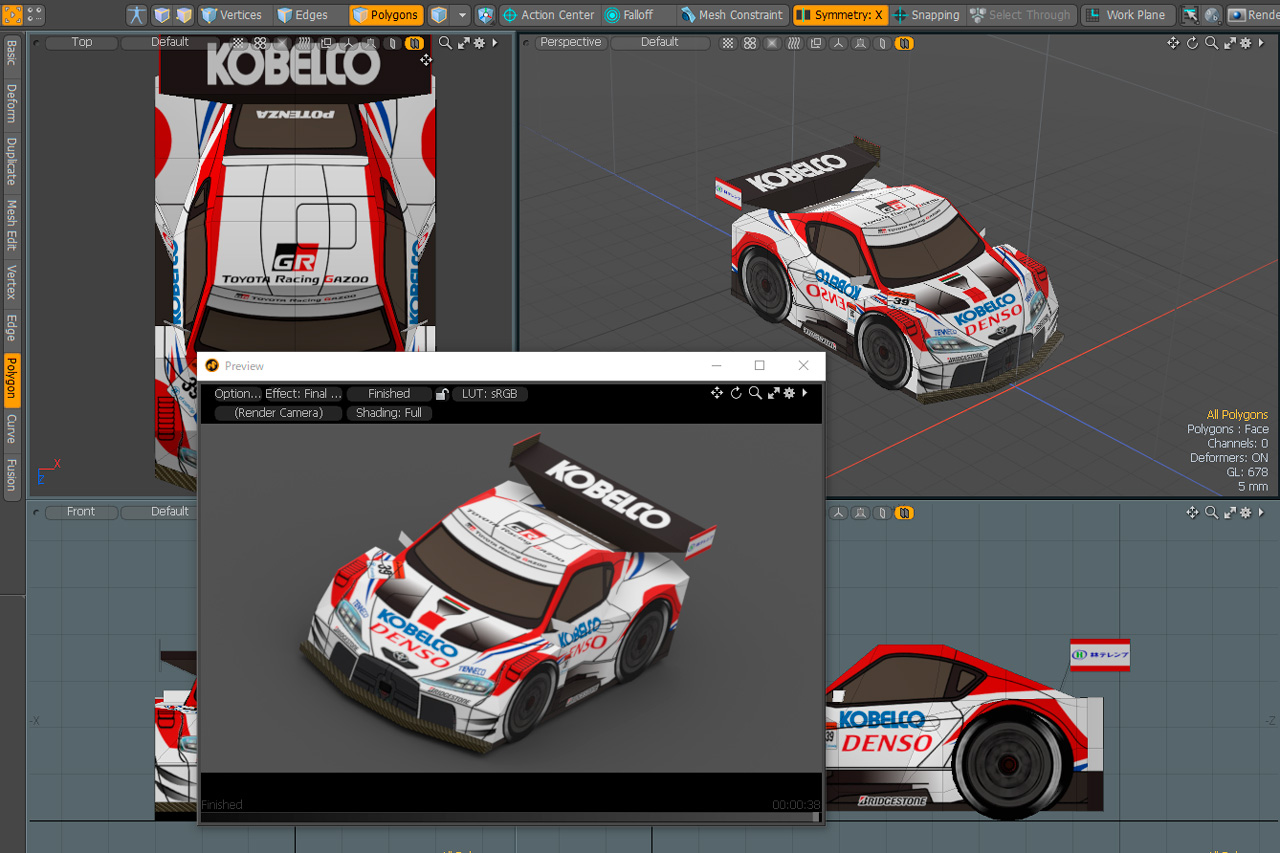Click the axis icon in Perspective viewport header
1280x853 pixels.
click(x=838, y=43)
